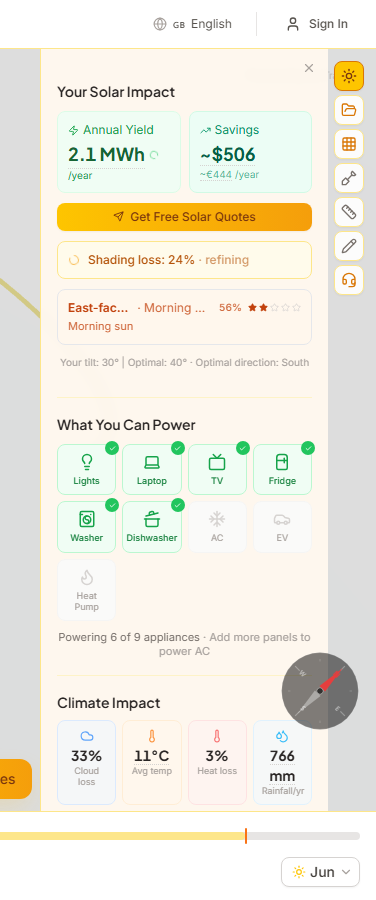Click the solar panel grid icon
376x900 pixels.
(x=348, y=144)
